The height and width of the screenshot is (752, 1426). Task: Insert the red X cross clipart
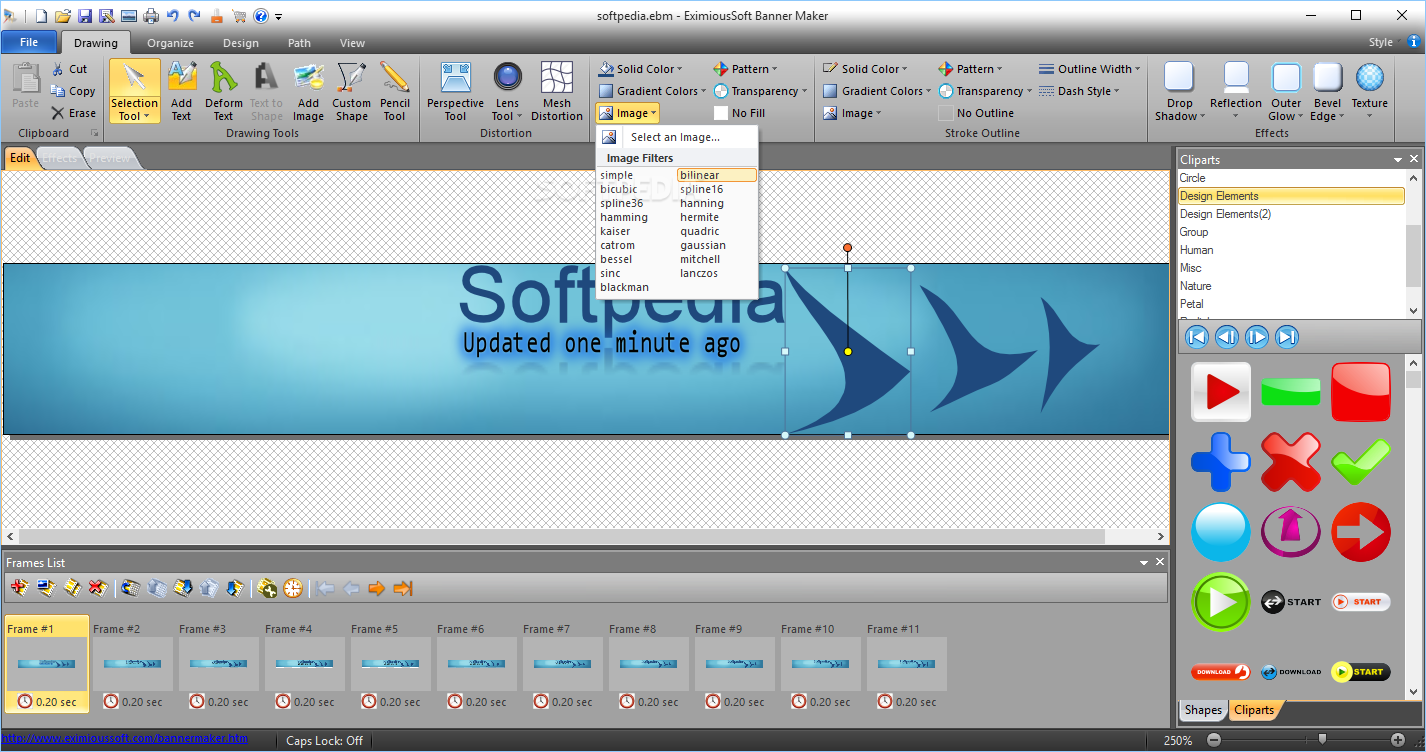(x=1291, y=462)
